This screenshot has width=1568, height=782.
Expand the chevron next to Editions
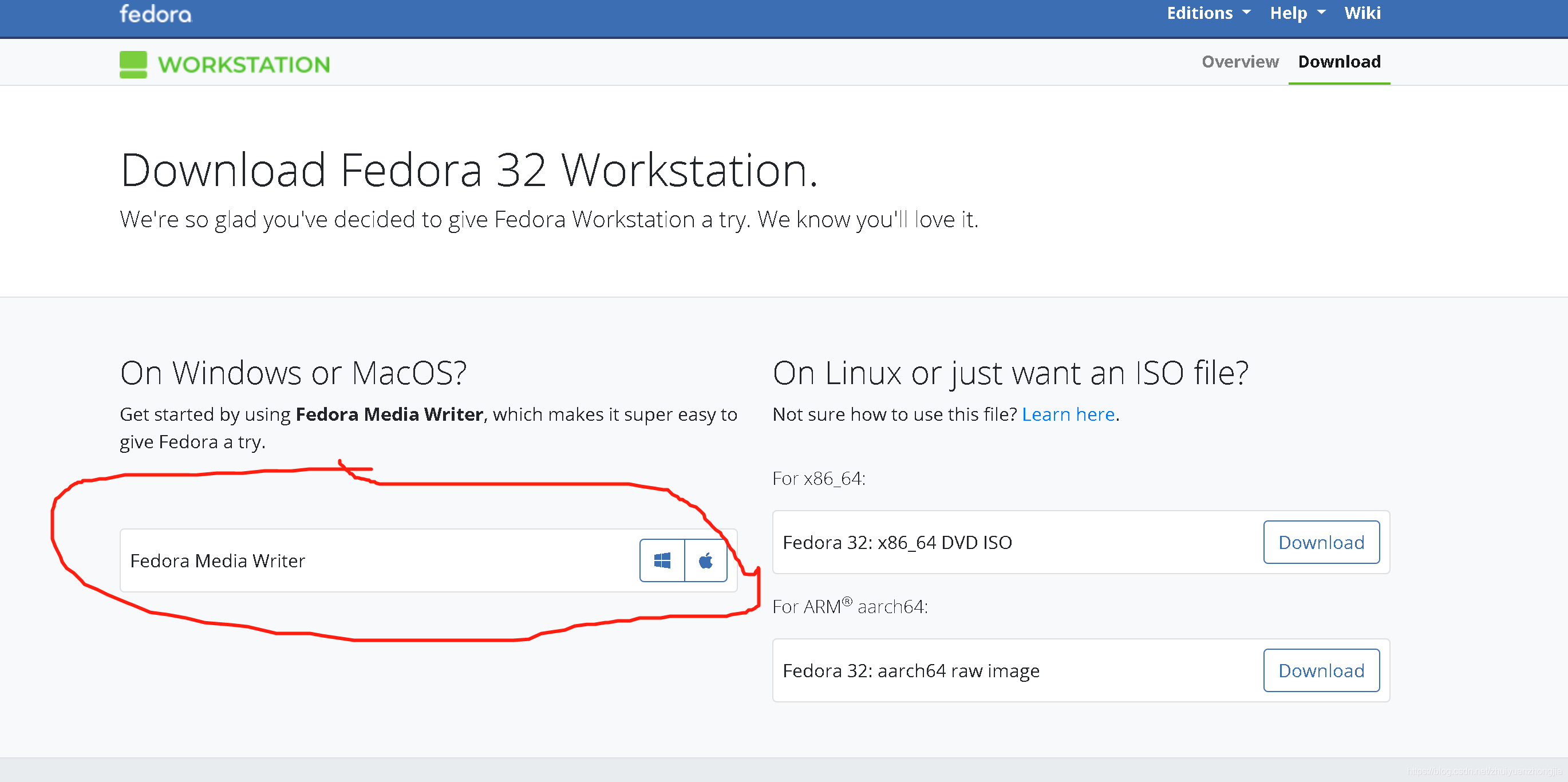point(1246,13)
